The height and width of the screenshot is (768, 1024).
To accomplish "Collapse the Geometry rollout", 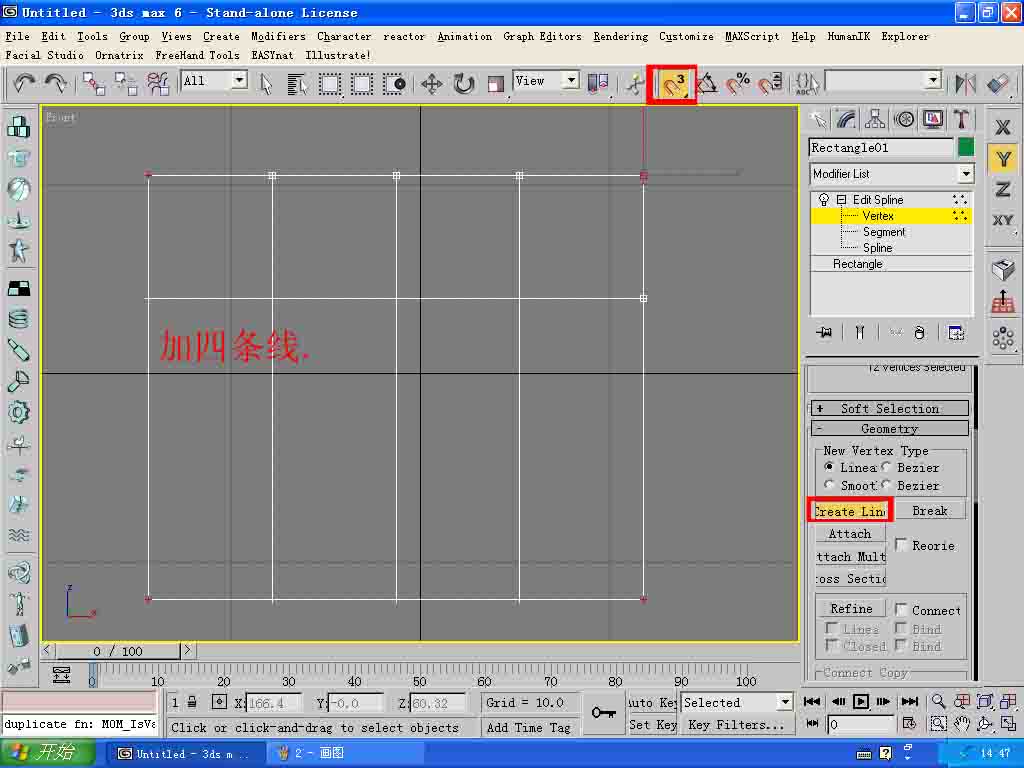I will tap(889, 428).
